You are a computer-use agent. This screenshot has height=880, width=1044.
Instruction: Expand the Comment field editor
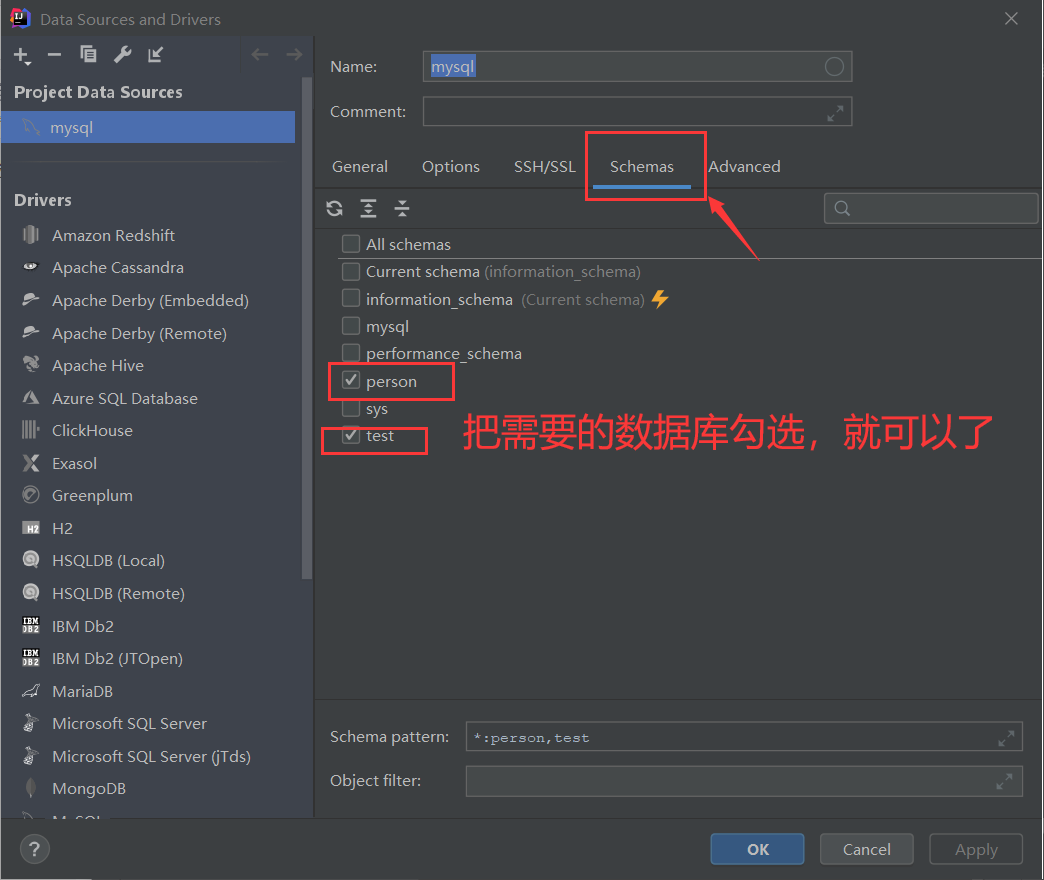coord(835,113)
